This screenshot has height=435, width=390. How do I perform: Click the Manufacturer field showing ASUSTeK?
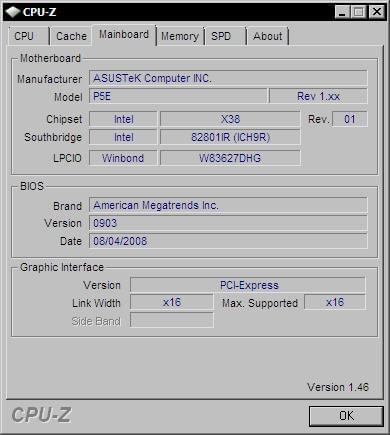[228, 78]
